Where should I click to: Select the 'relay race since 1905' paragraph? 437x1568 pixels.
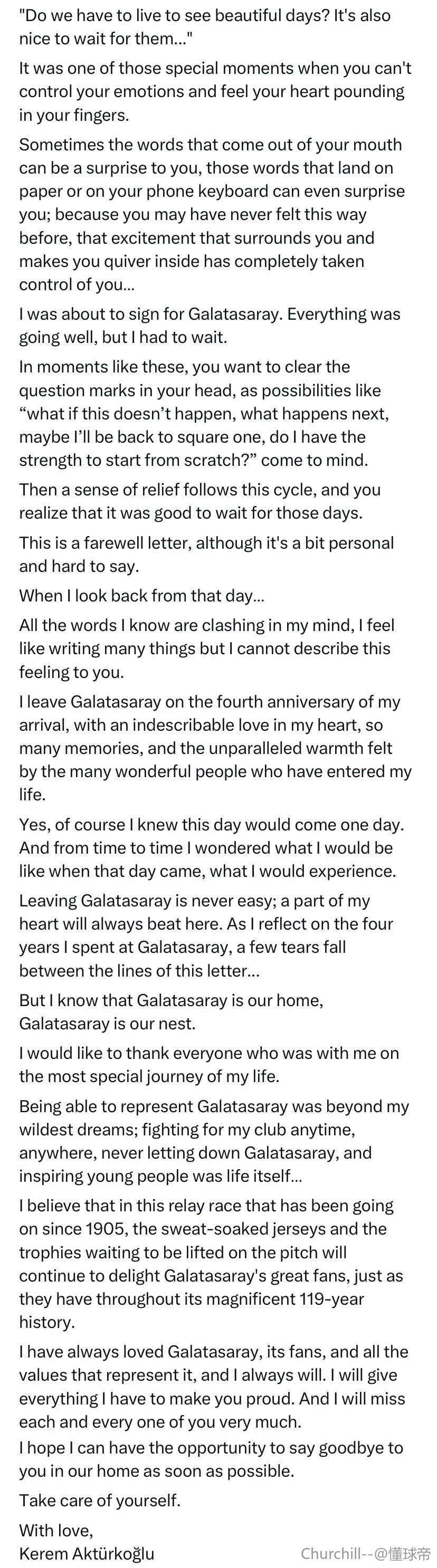211,1263
